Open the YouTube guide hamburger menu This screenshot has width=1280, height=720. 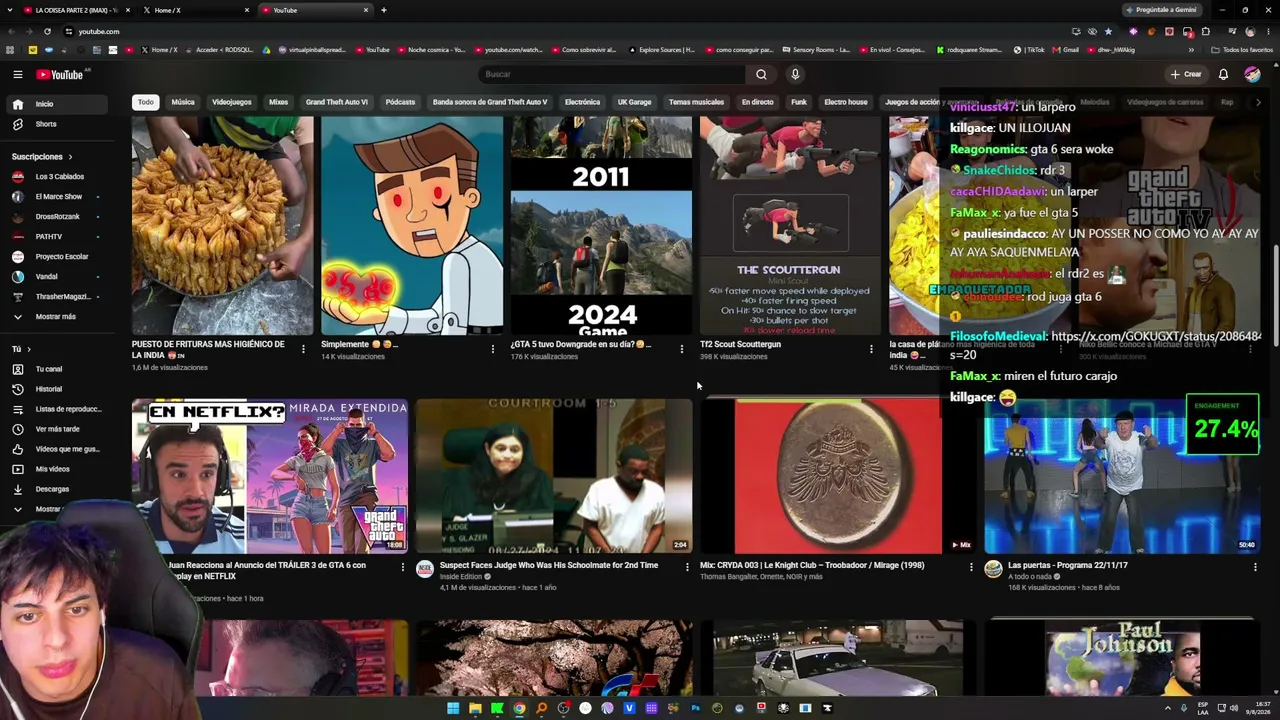[x=17, y=74]
